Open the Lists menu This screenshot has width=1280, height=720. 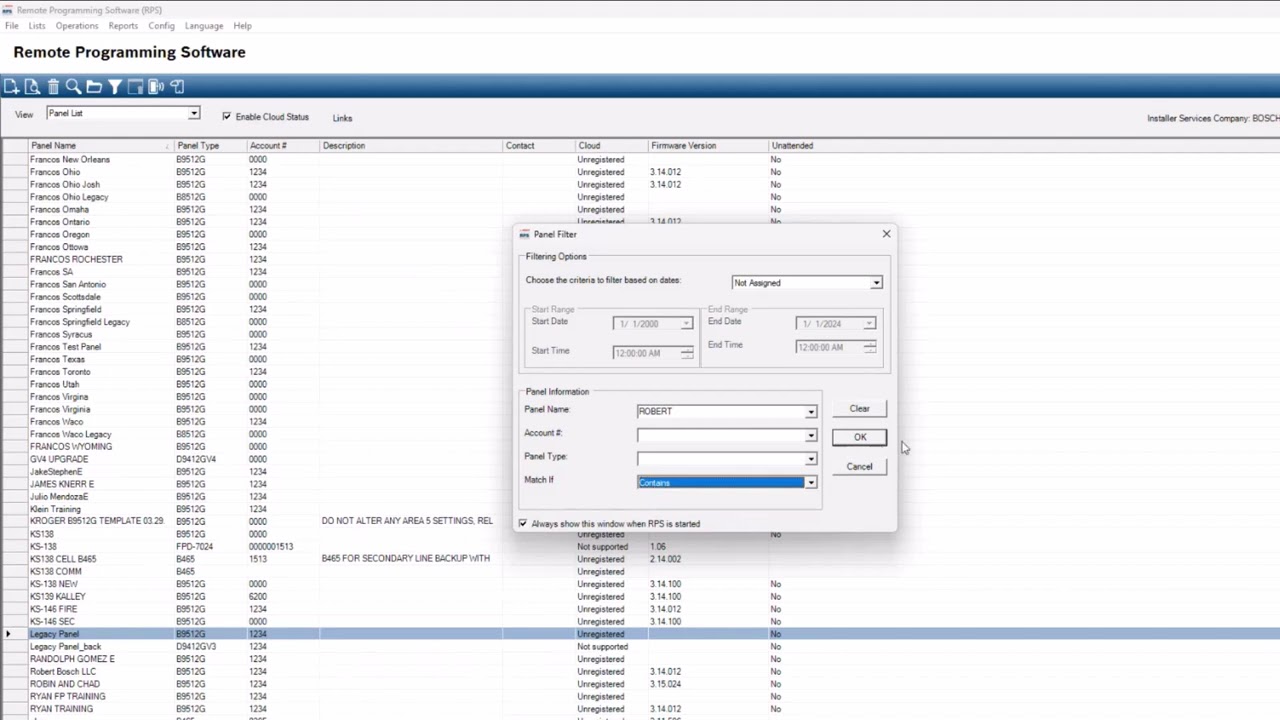pos(37,26)
